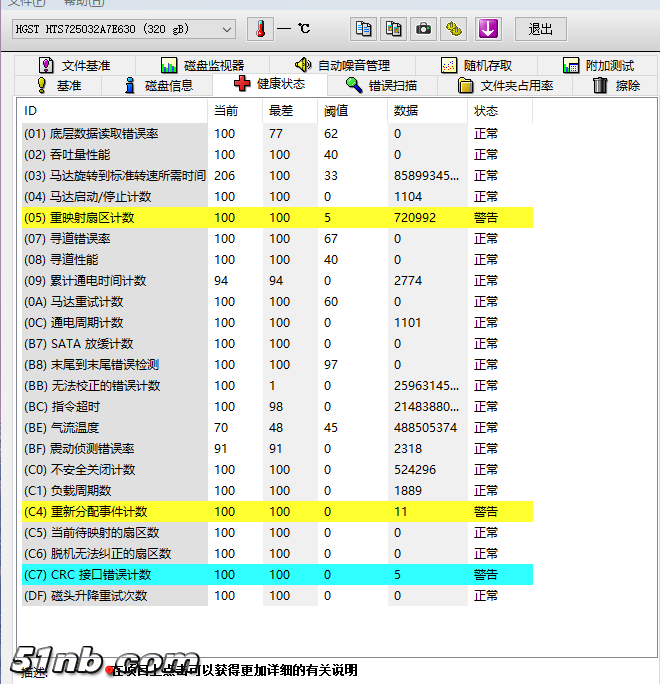The width and height of the screenshot is (660, 684).
Task: Open the 擦除 tab with trash icon
Action: pos(616,86)
